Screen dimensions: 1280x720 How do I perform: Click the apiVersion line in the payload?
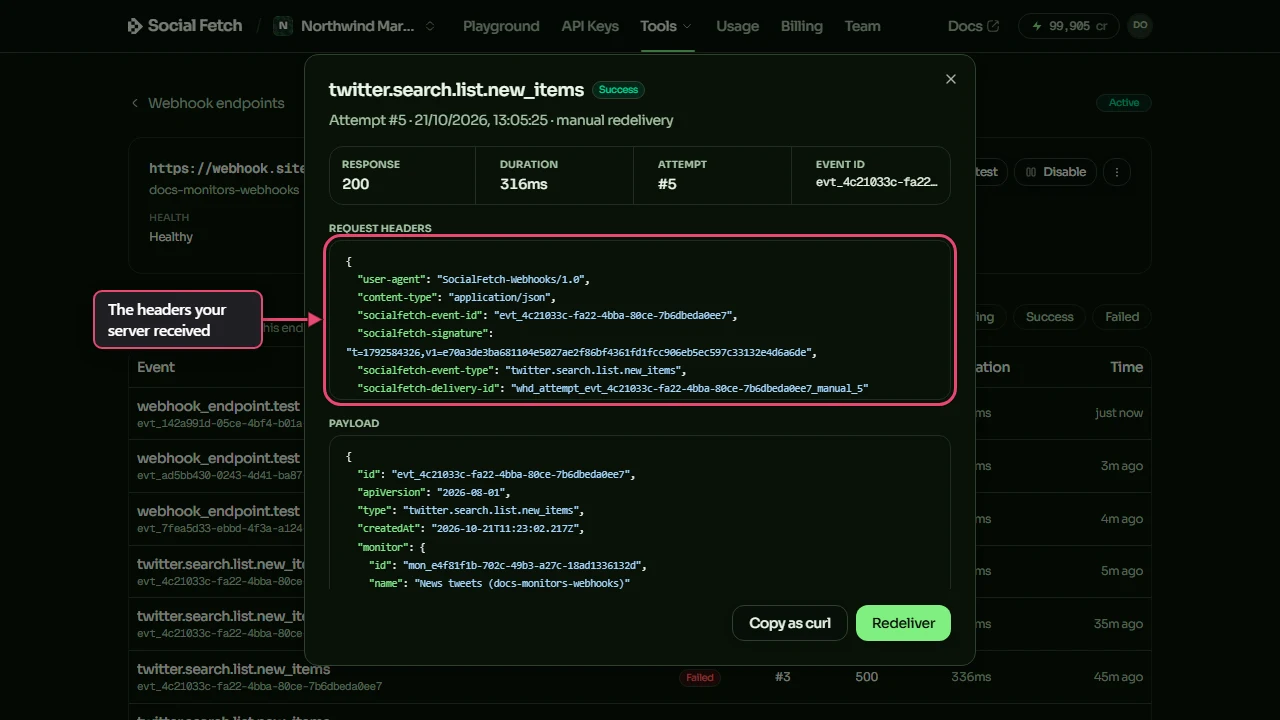pos(433,492)
